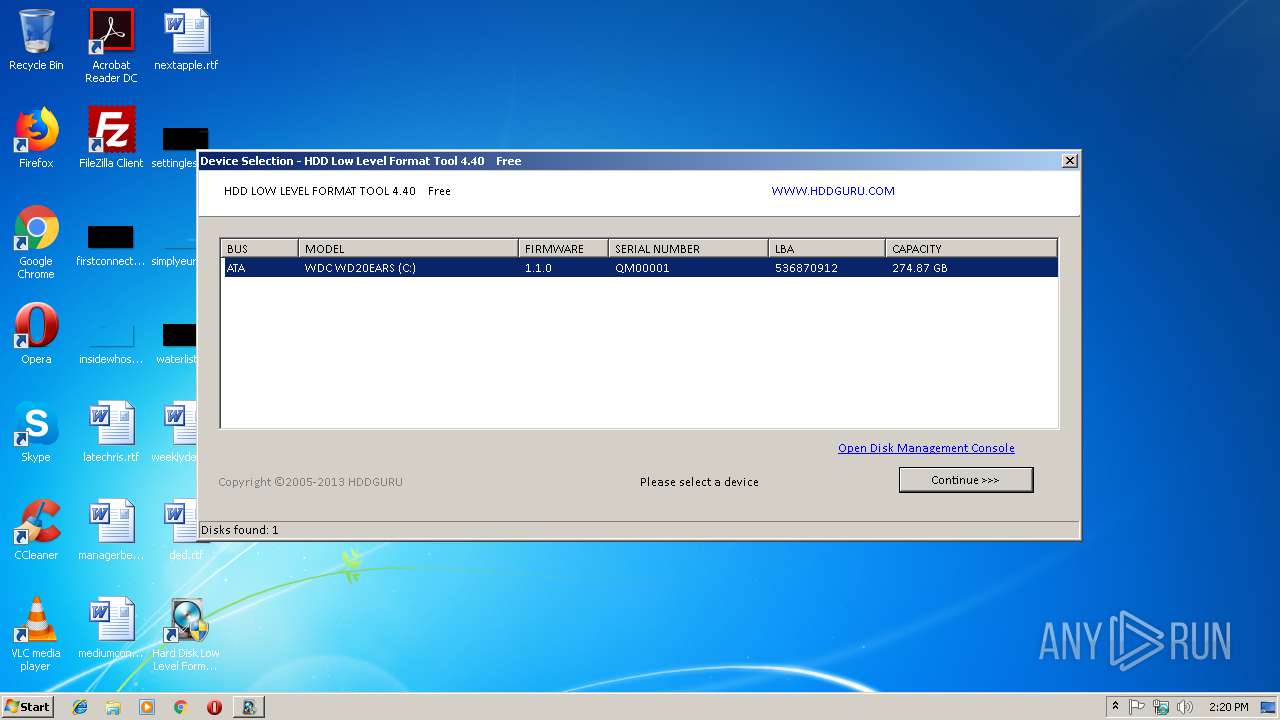Click network status tray icon
The height and width of the screenshot is (720, 1280).
point(1161,707)
